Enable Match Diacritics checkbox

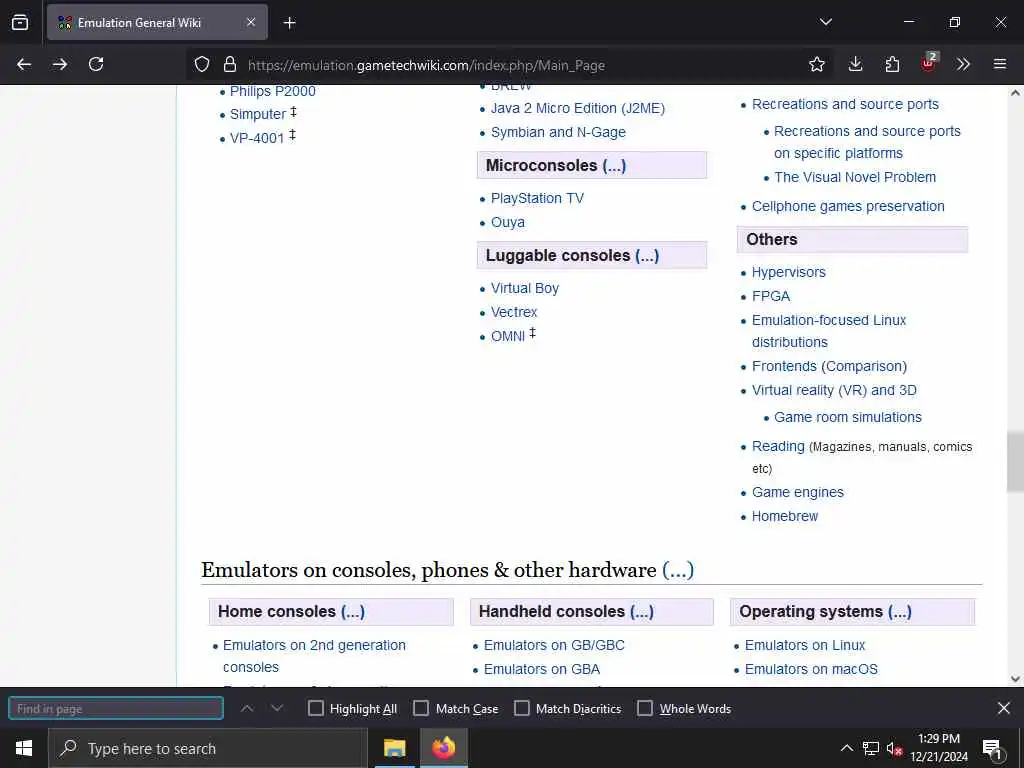[522, 708]
